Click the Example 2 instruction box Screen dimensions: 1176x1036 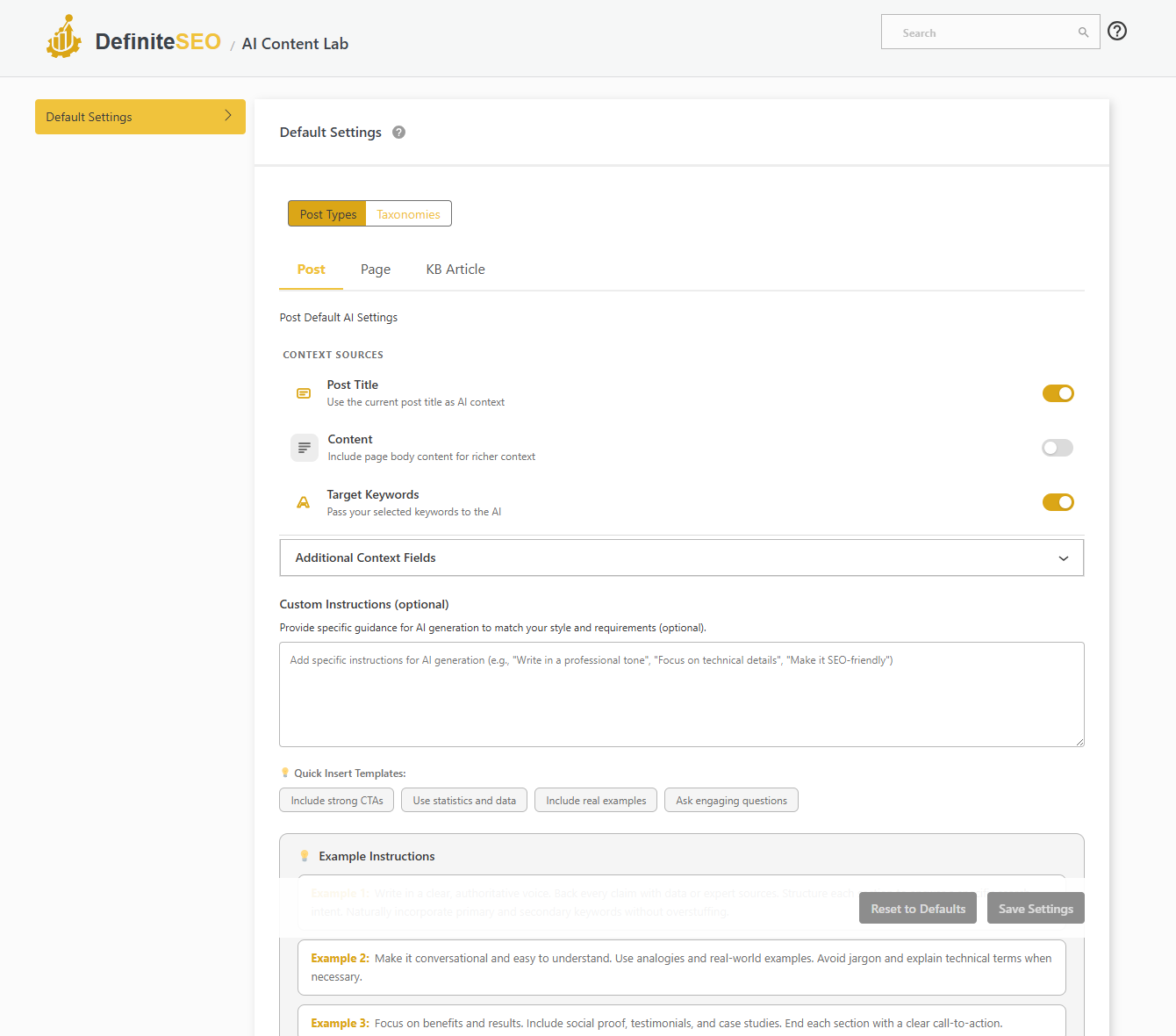[682, 968]
